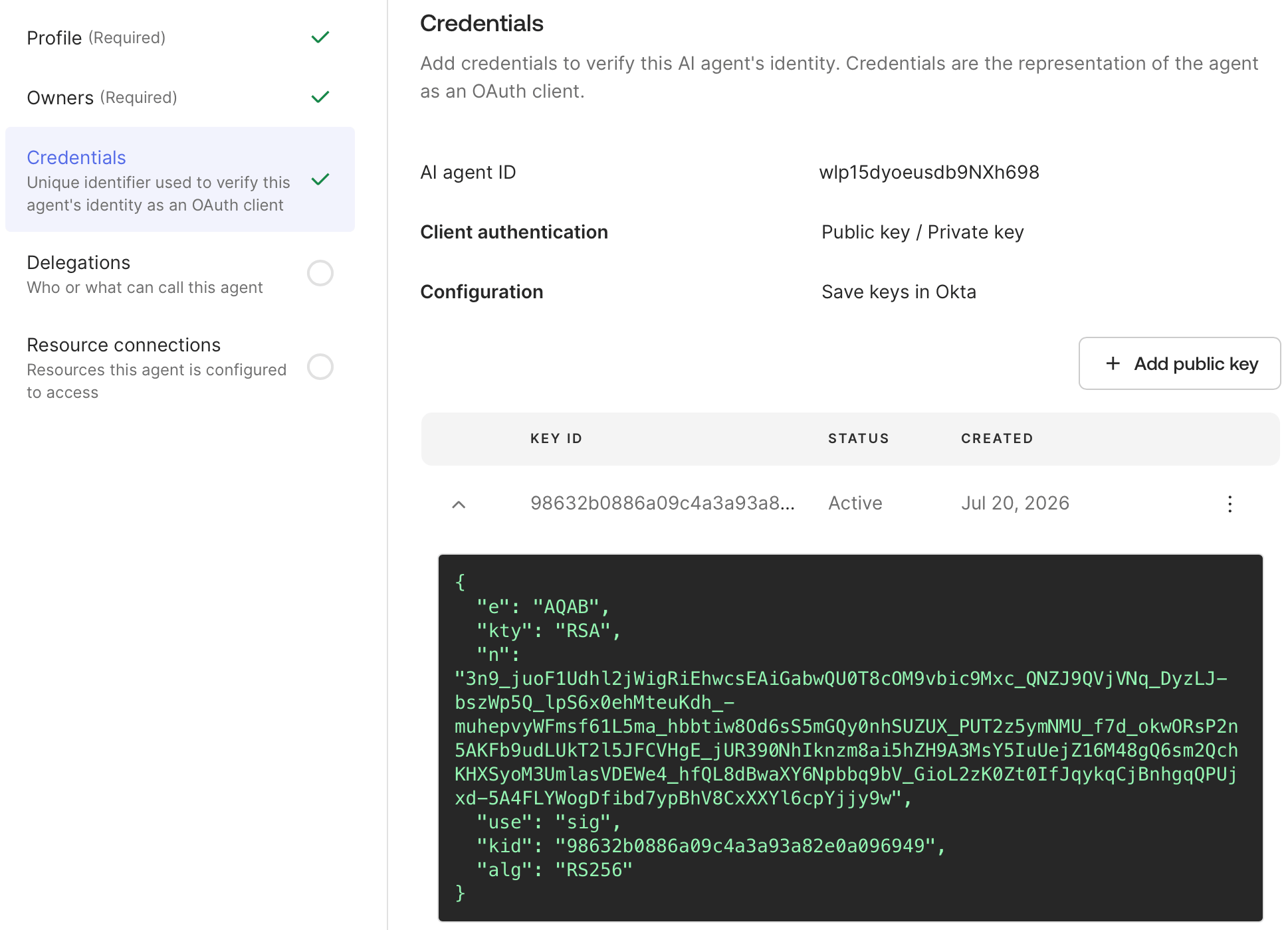Image resolution: width=1288 pixels, height=930 pixels.
Task: Click the KEY ID column header
Action: 556,438
